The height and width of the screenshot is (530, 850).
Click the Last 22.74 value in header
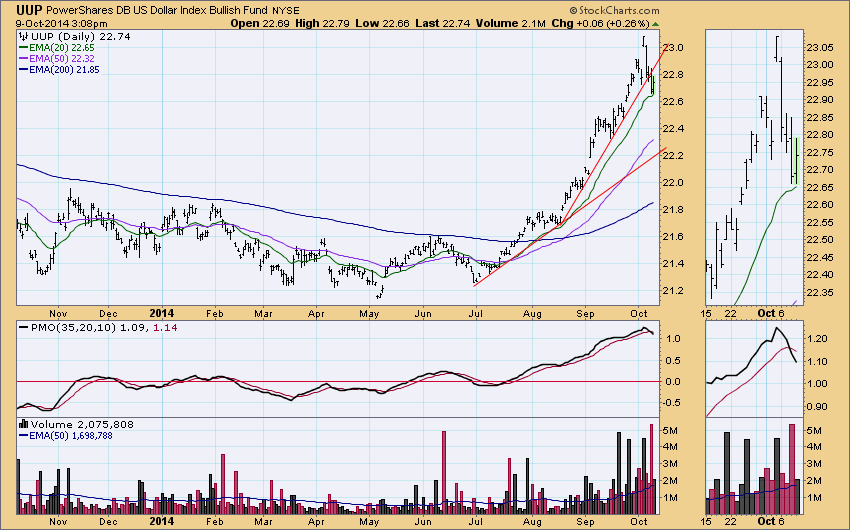point(443,23)
